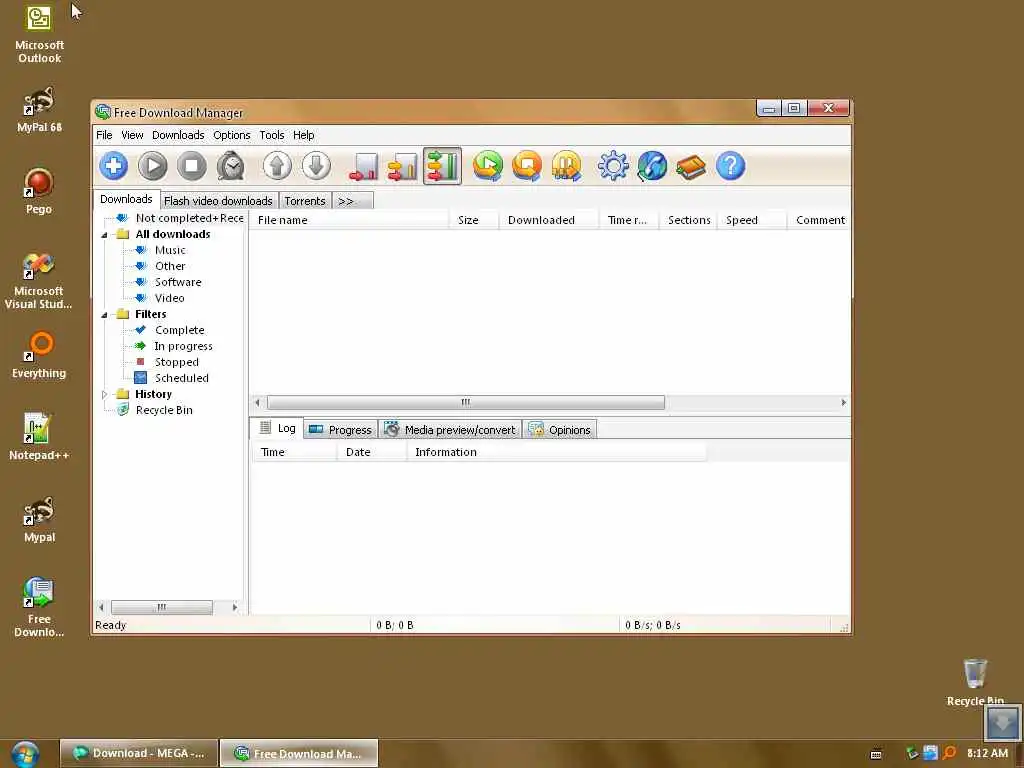Click the Add new download plus icon

click(x=114, y=166)
